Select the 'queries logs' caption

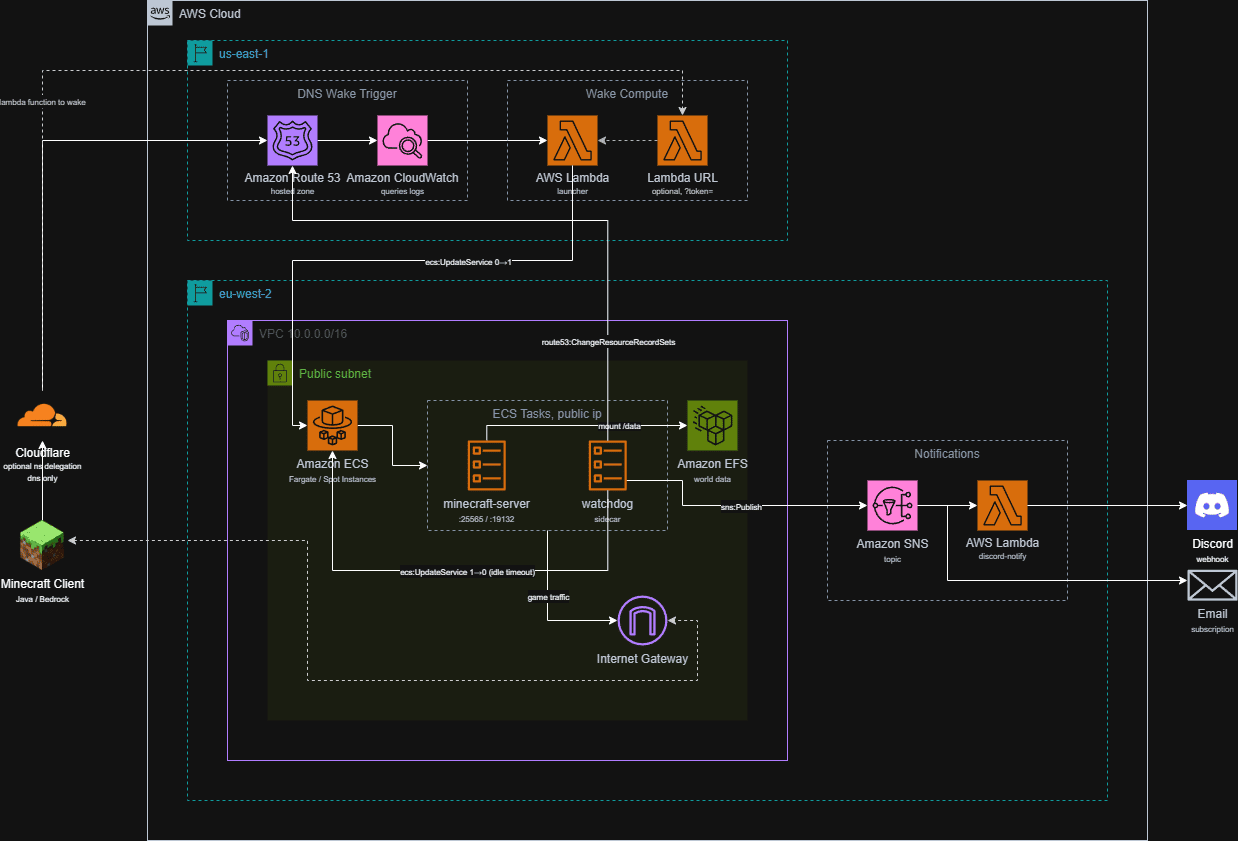[x=402, y=190]
